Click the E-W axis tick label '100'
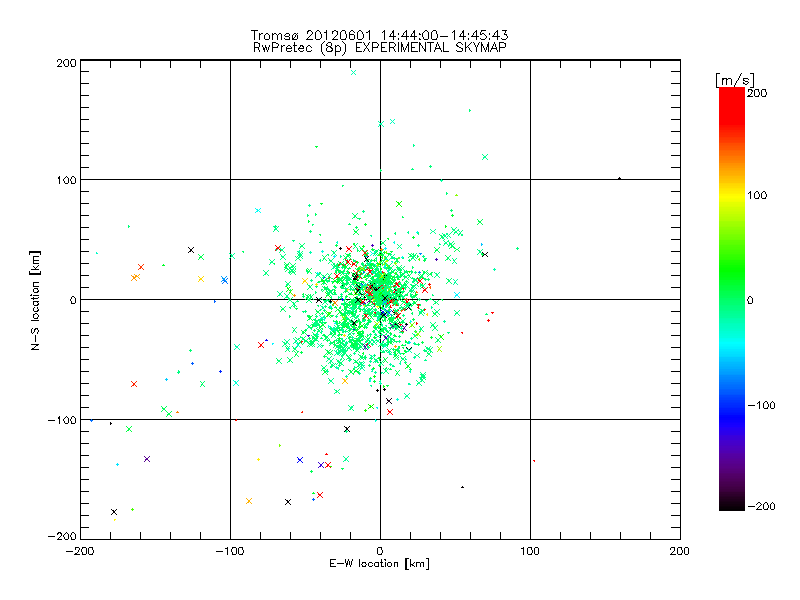 click(530, 551)
